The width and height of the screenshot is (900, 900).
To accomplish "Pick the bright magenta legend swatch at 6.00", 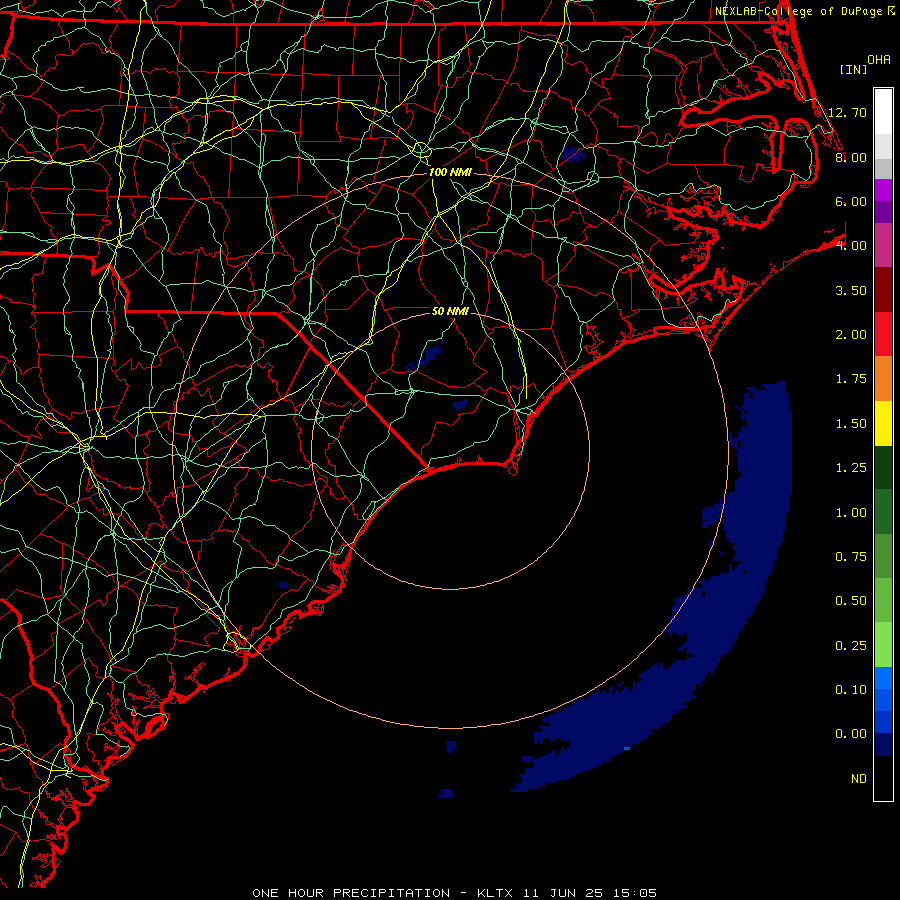I will pyautogui.click(x=883, y=190).
